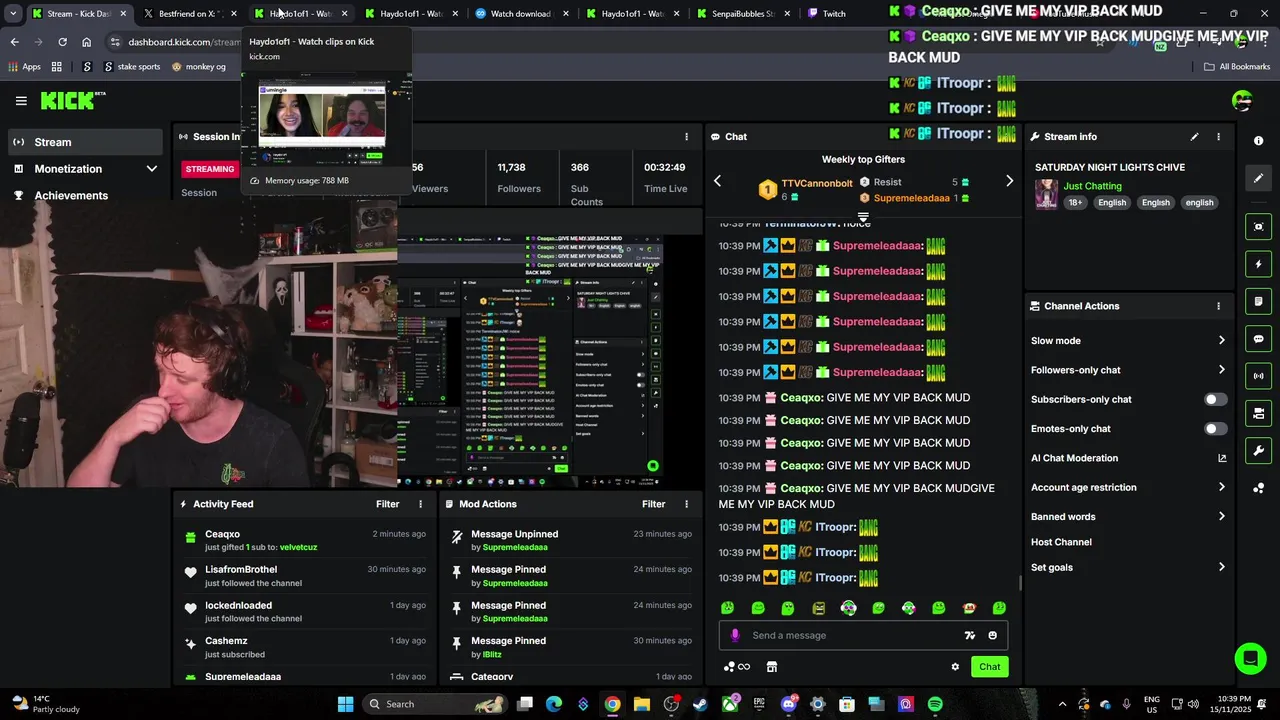
Task: Open the user profile avatar menu
Action: (x=1242, y=100)
